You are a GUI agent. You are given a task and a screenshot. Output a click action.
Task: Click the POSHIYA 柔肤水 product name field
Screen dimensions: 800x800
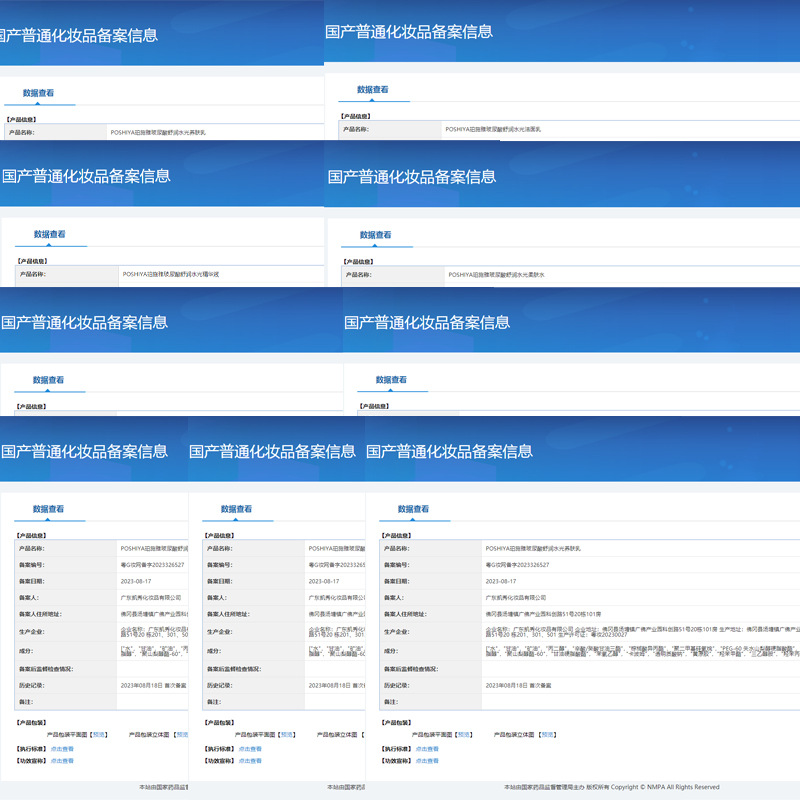click(622, 275)
